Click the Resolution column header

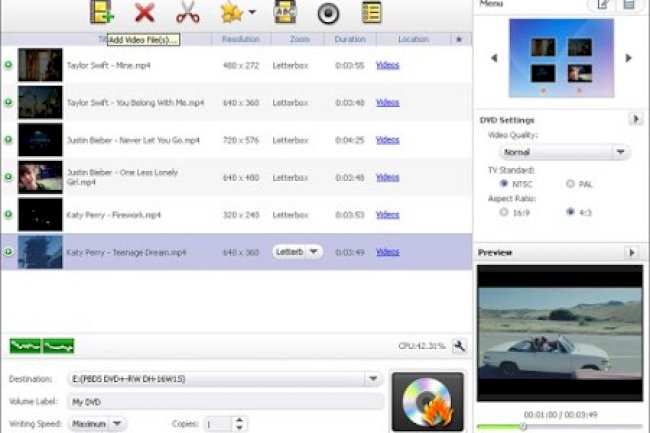point(241,39)
